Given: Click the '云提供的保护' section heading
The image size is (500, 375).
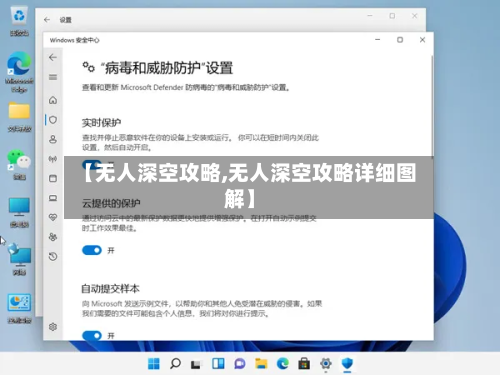Looking at the screenshot, I should tap(111, 203).
